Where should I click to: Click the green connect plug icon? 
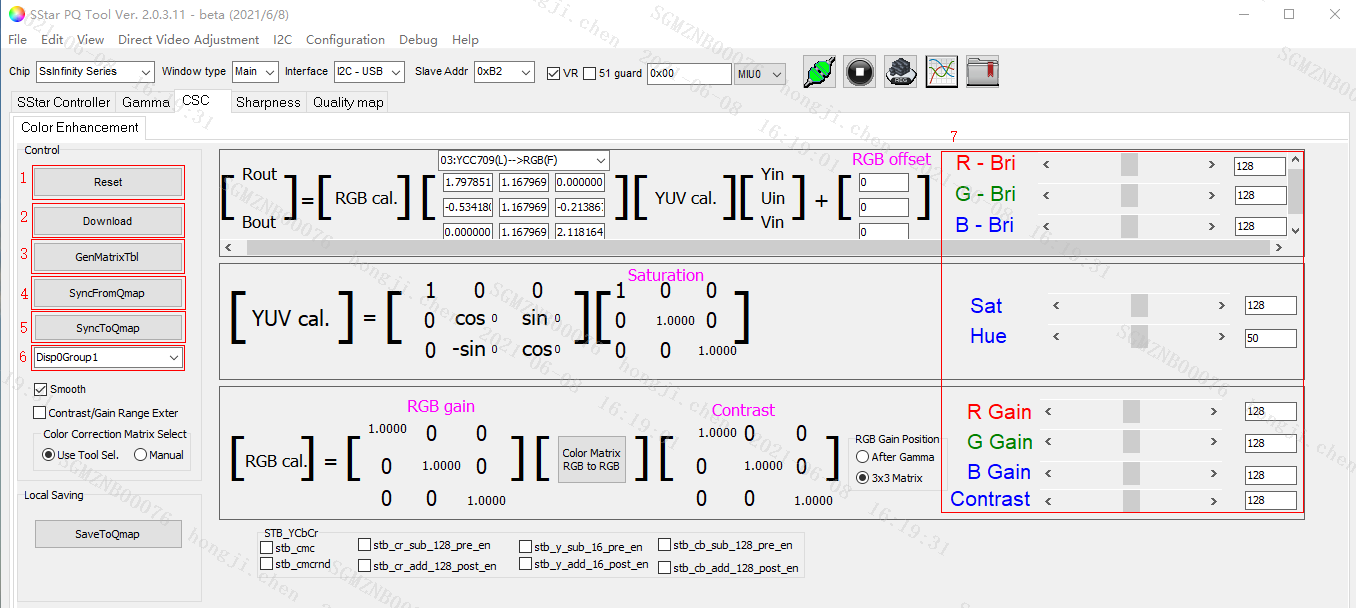(819, 71)
